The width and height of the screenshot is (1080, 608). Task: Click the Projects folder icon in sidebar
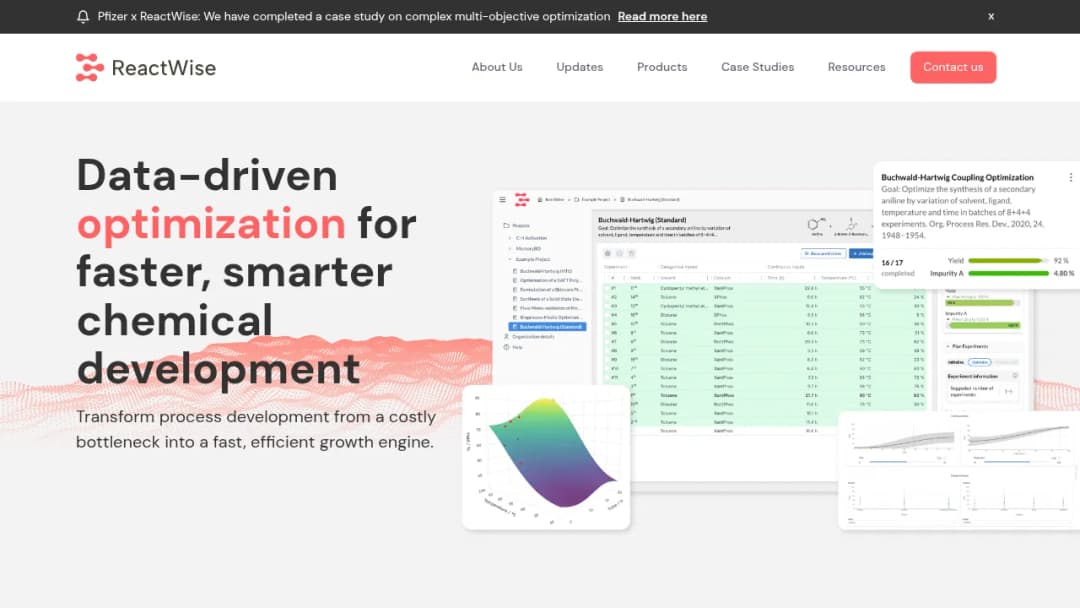506,225
